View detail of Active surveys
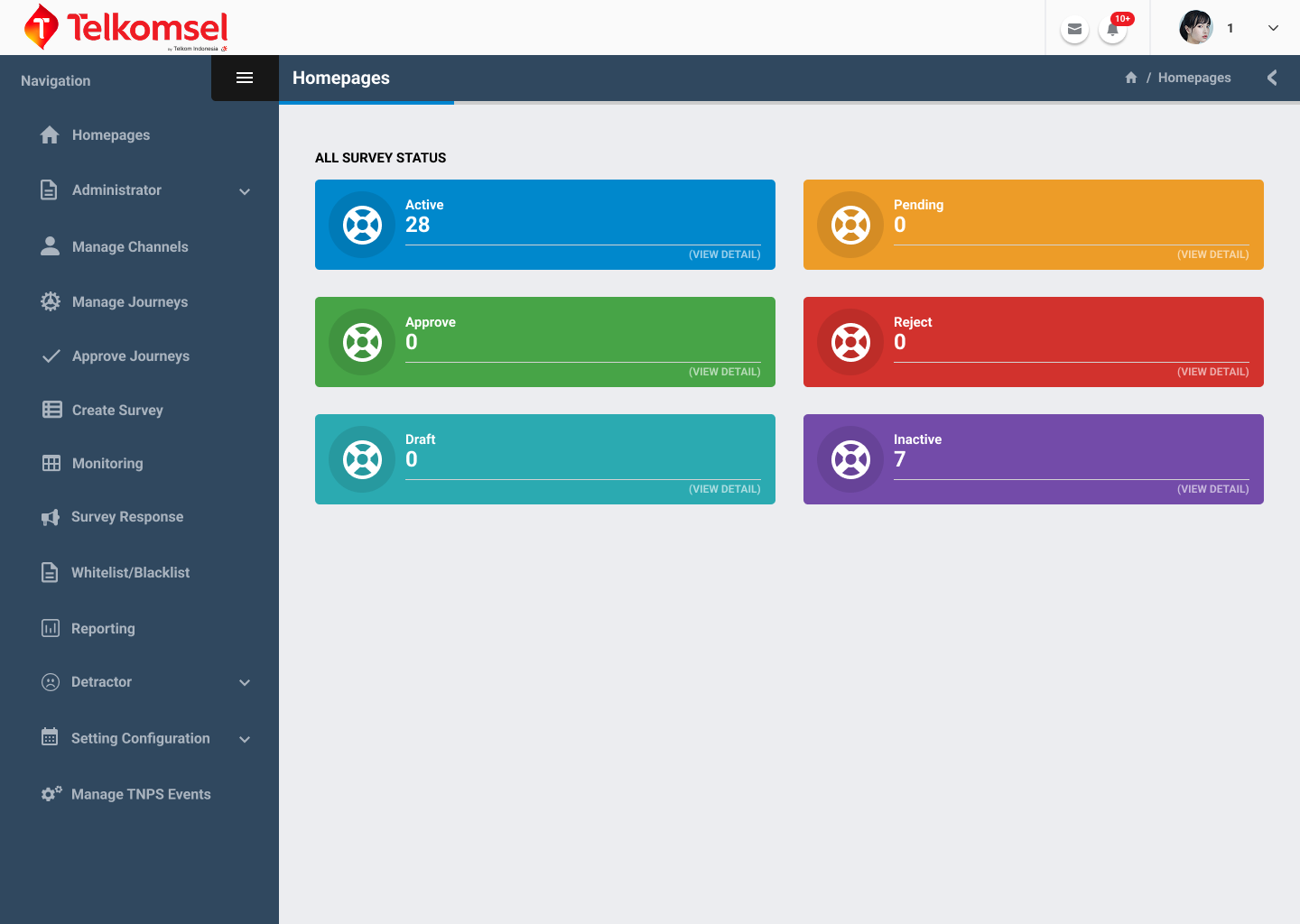This screenshot has height=924, width=1300. (x=725, y=254)
